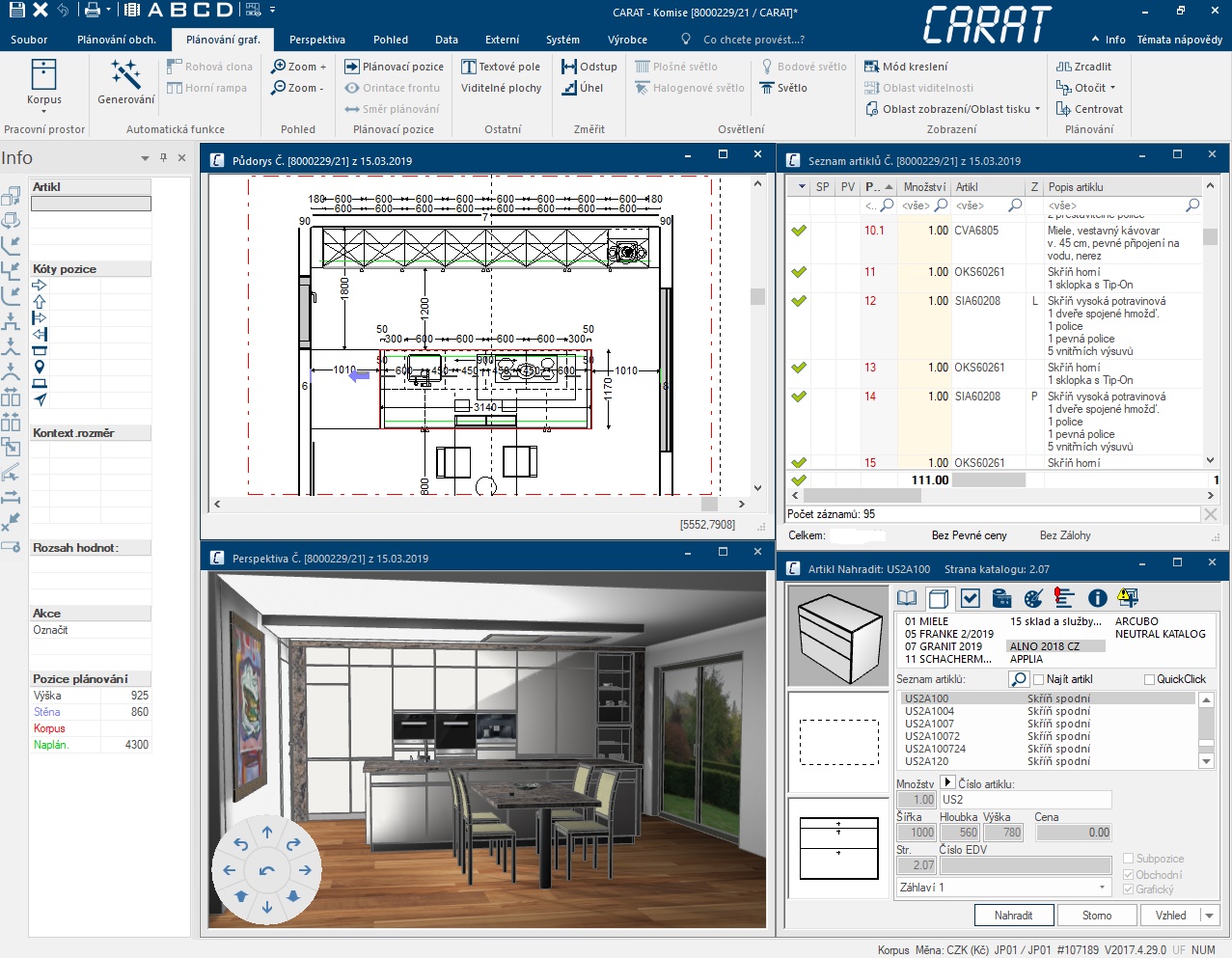Open the Soubor menu

point(29,40)
